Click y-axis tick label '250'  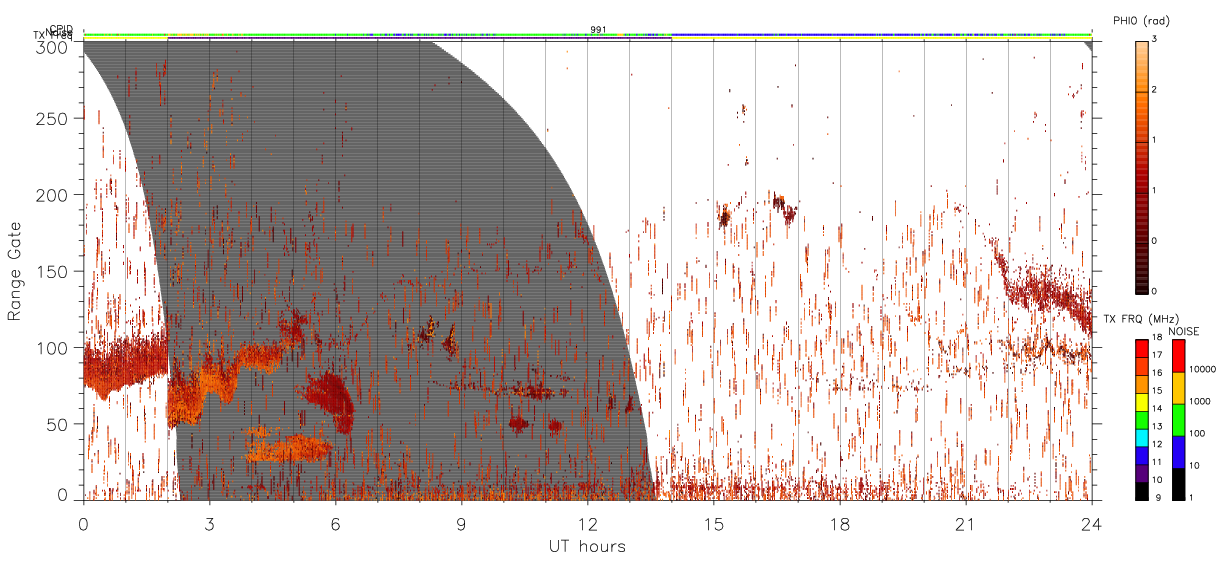(x=53, y=119)
